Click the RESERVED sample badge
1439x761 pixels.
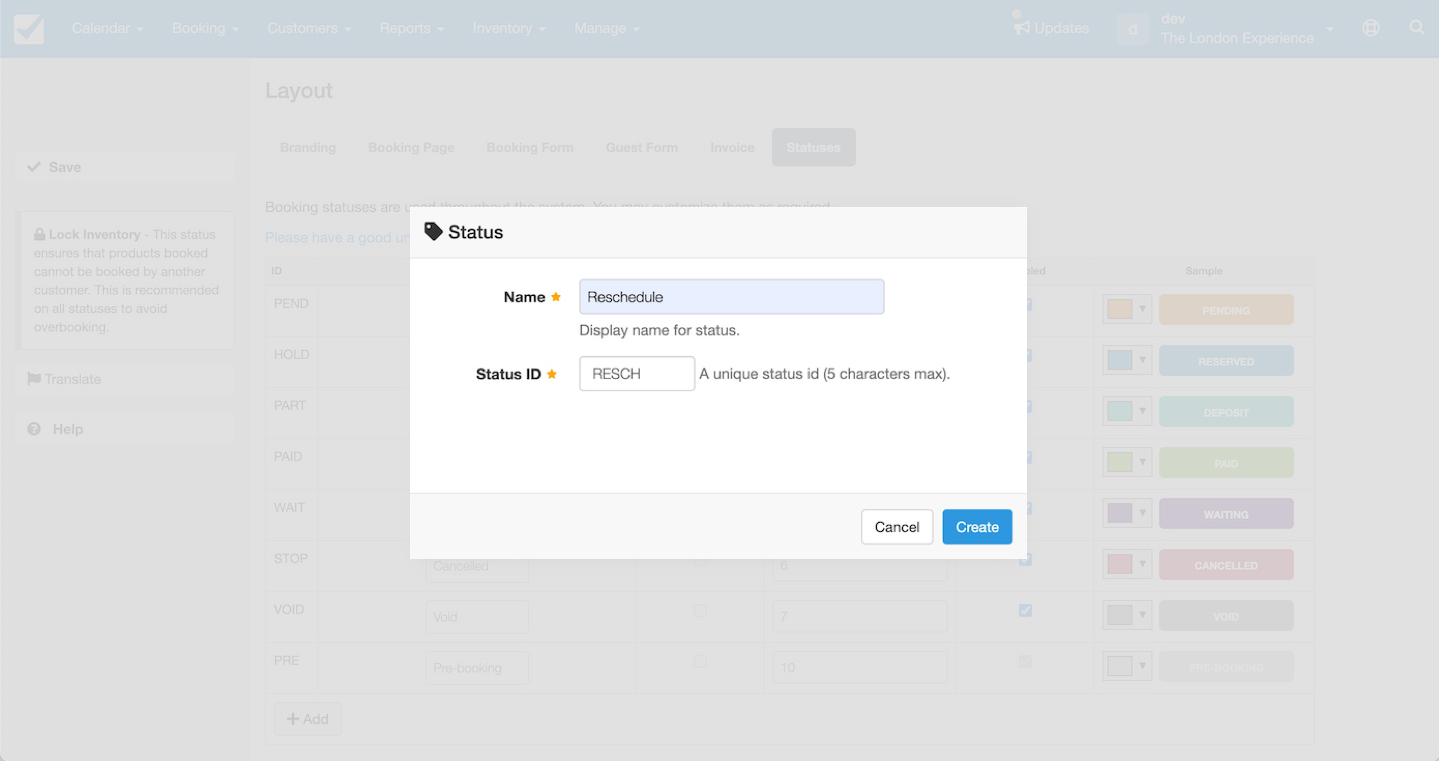1226,361
